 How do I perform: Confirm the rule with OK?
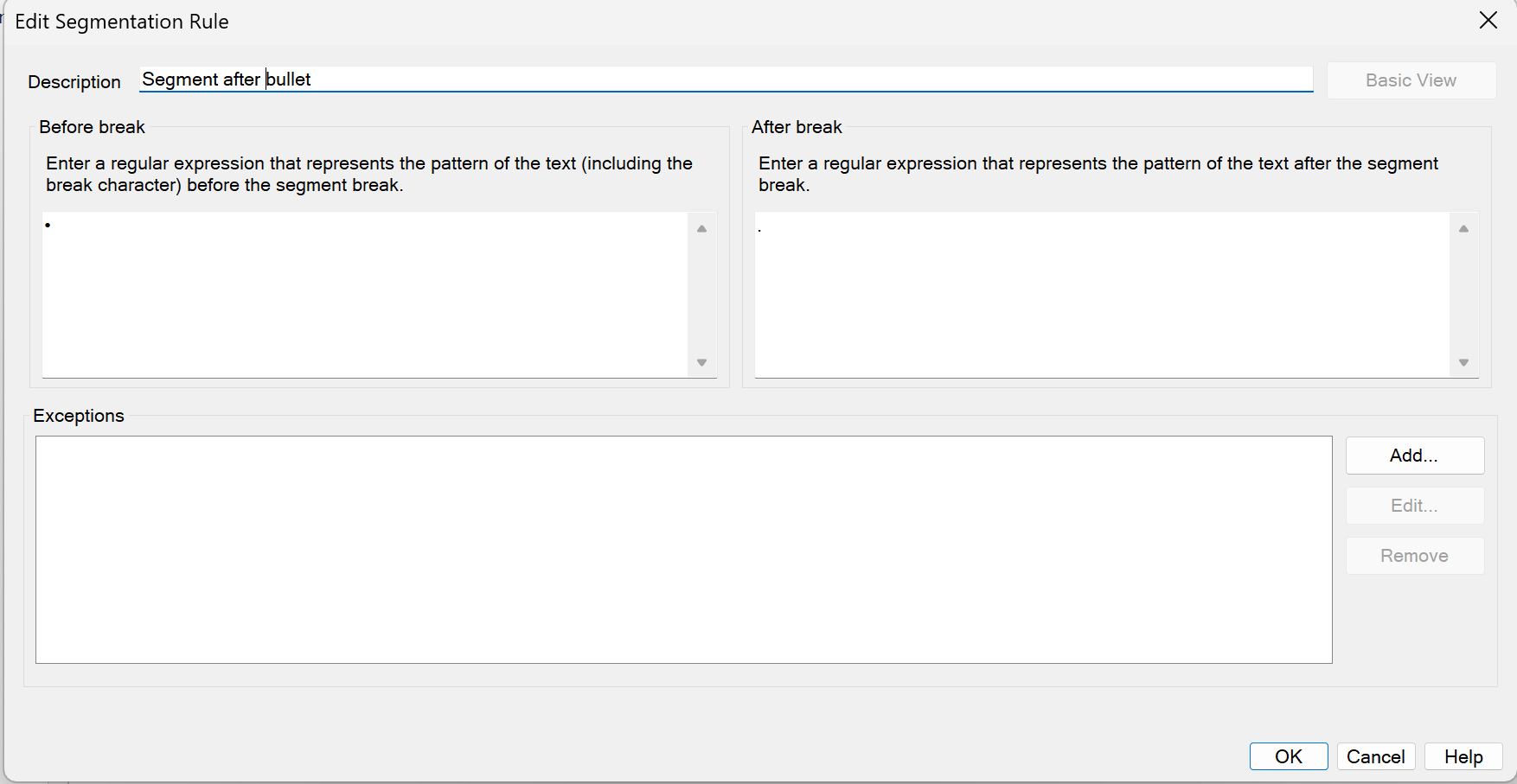pyautogui.click(x=1288, y=756)
